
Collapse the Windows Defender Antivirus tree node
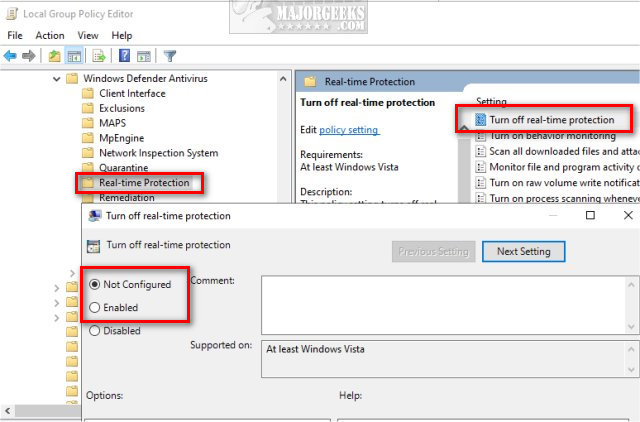point(57,79)
